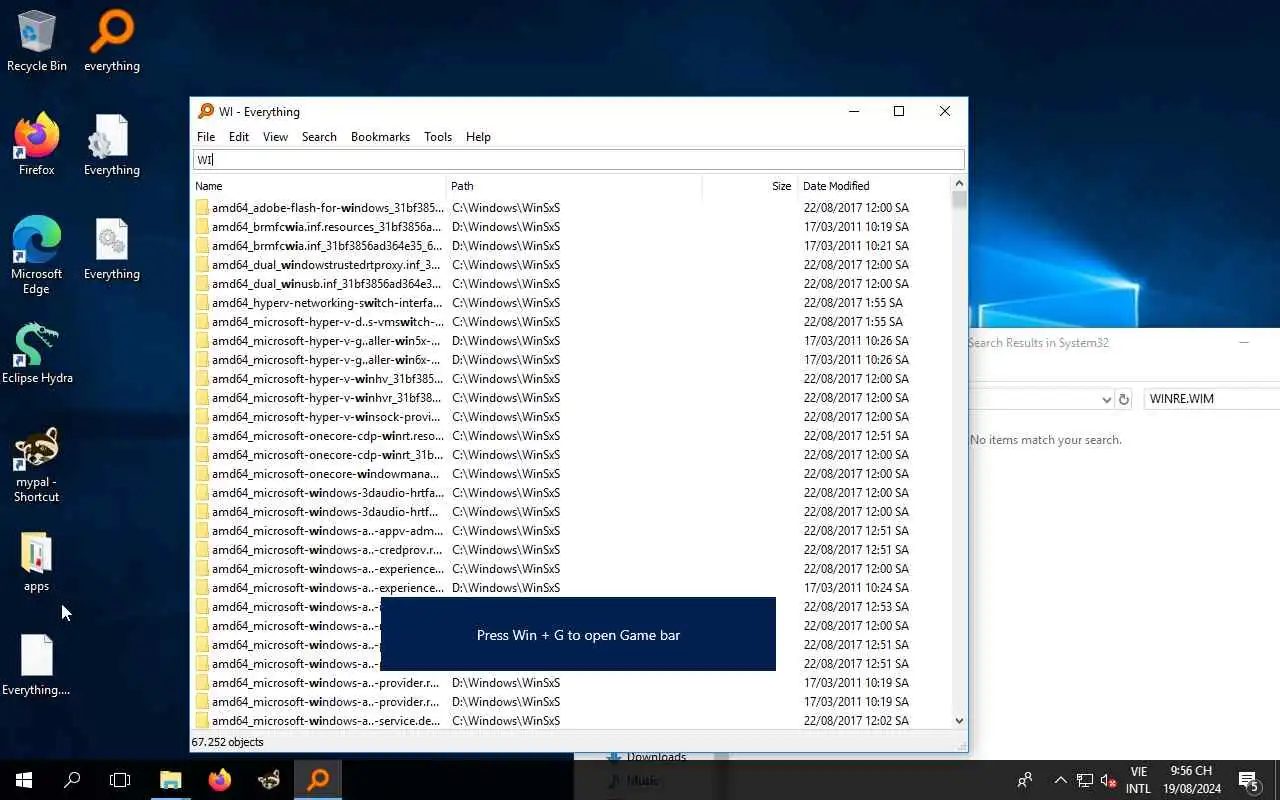Click the Everything window title bar icon
The image size is (1280, 800).
point(206,111)
